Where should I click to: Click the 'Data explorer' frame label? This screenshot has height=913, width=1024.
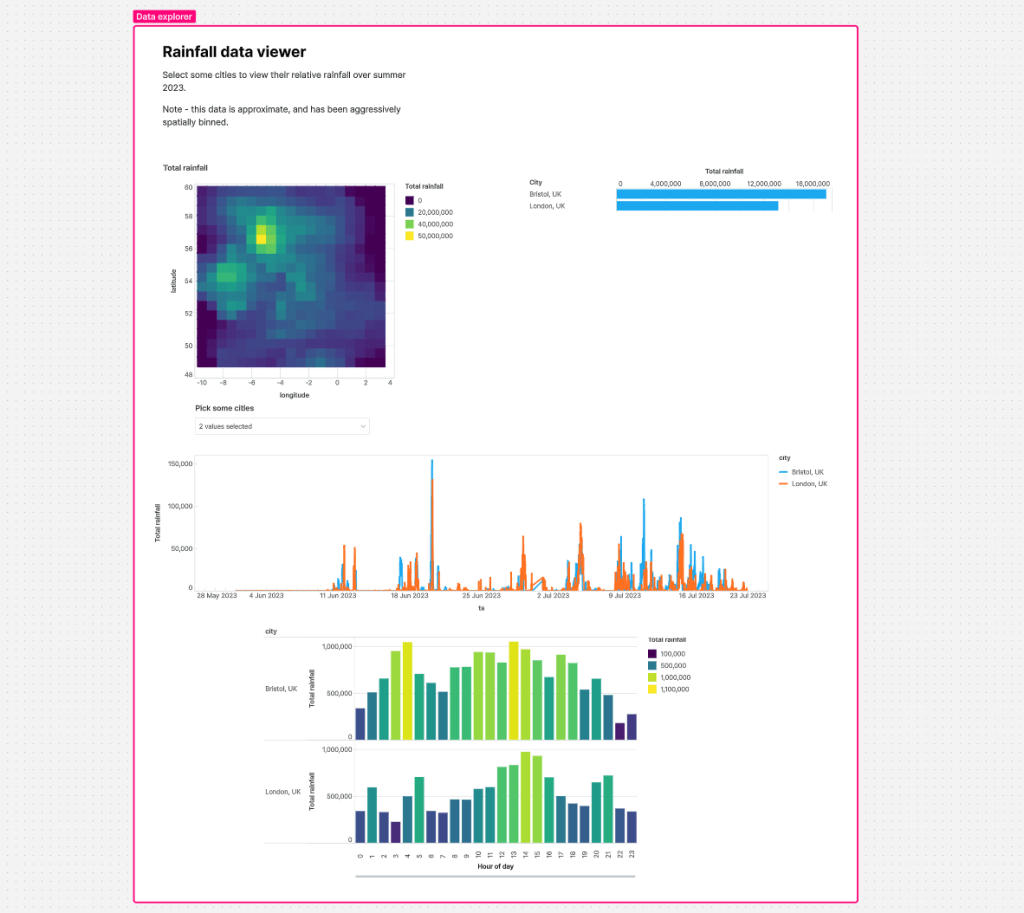tap(165, 17)
